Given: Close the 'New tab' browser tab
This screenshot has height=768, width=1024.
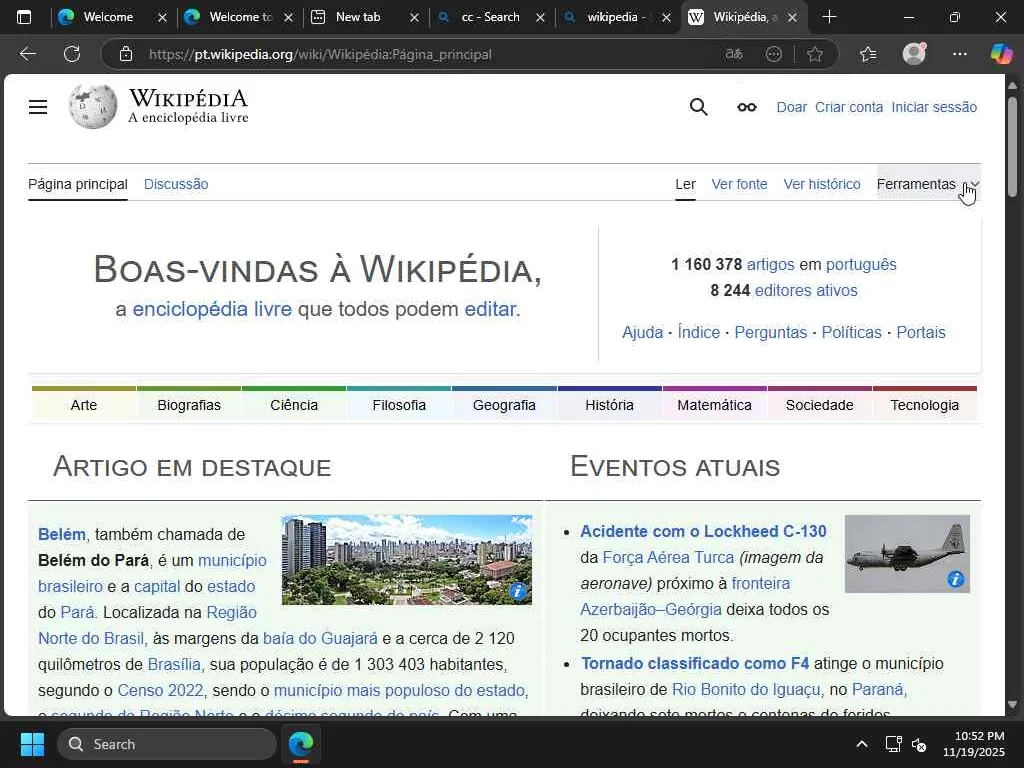Looking at the screenshot, I should click(x=414, y=18).
